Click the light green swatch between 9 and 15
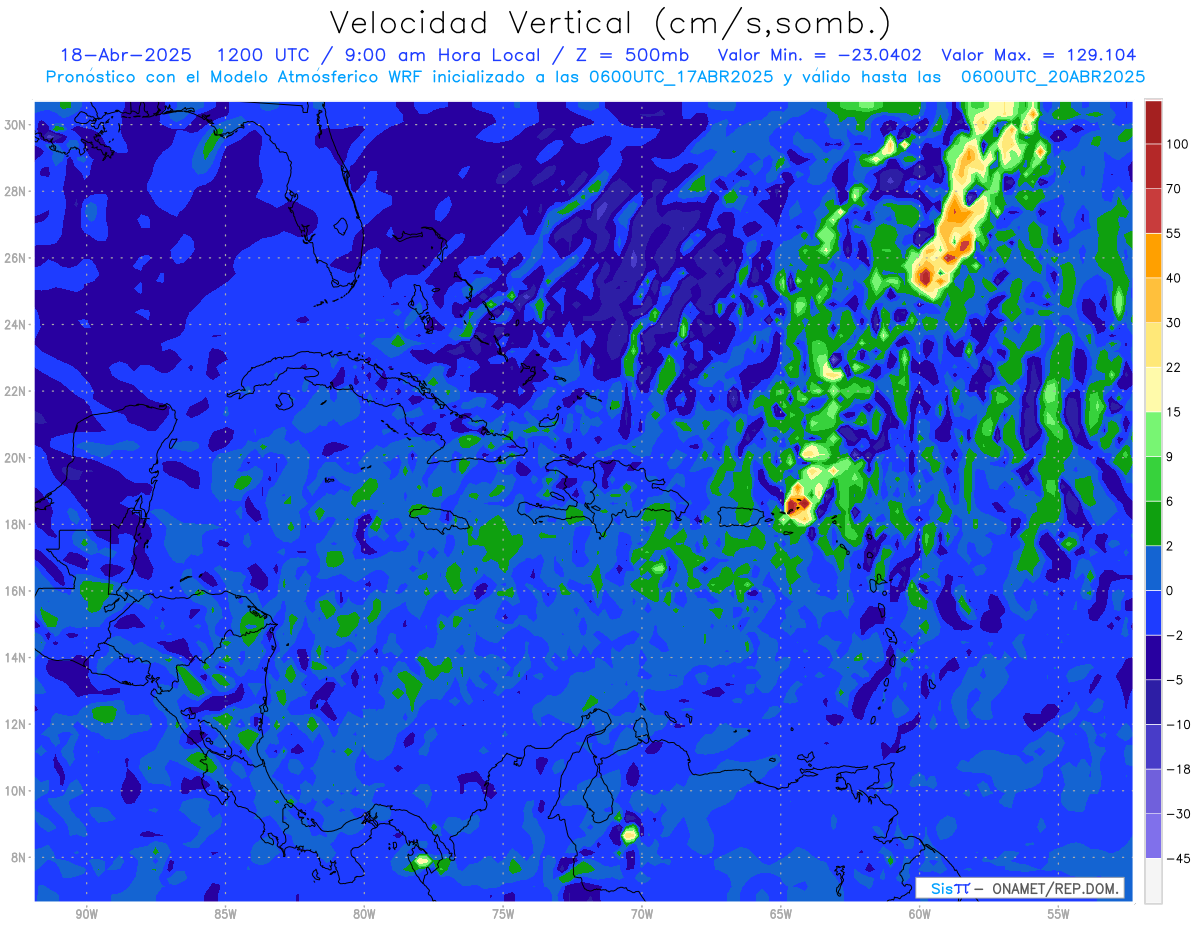This screenshot has width=1200, height=927. [x=1153, y=433]
